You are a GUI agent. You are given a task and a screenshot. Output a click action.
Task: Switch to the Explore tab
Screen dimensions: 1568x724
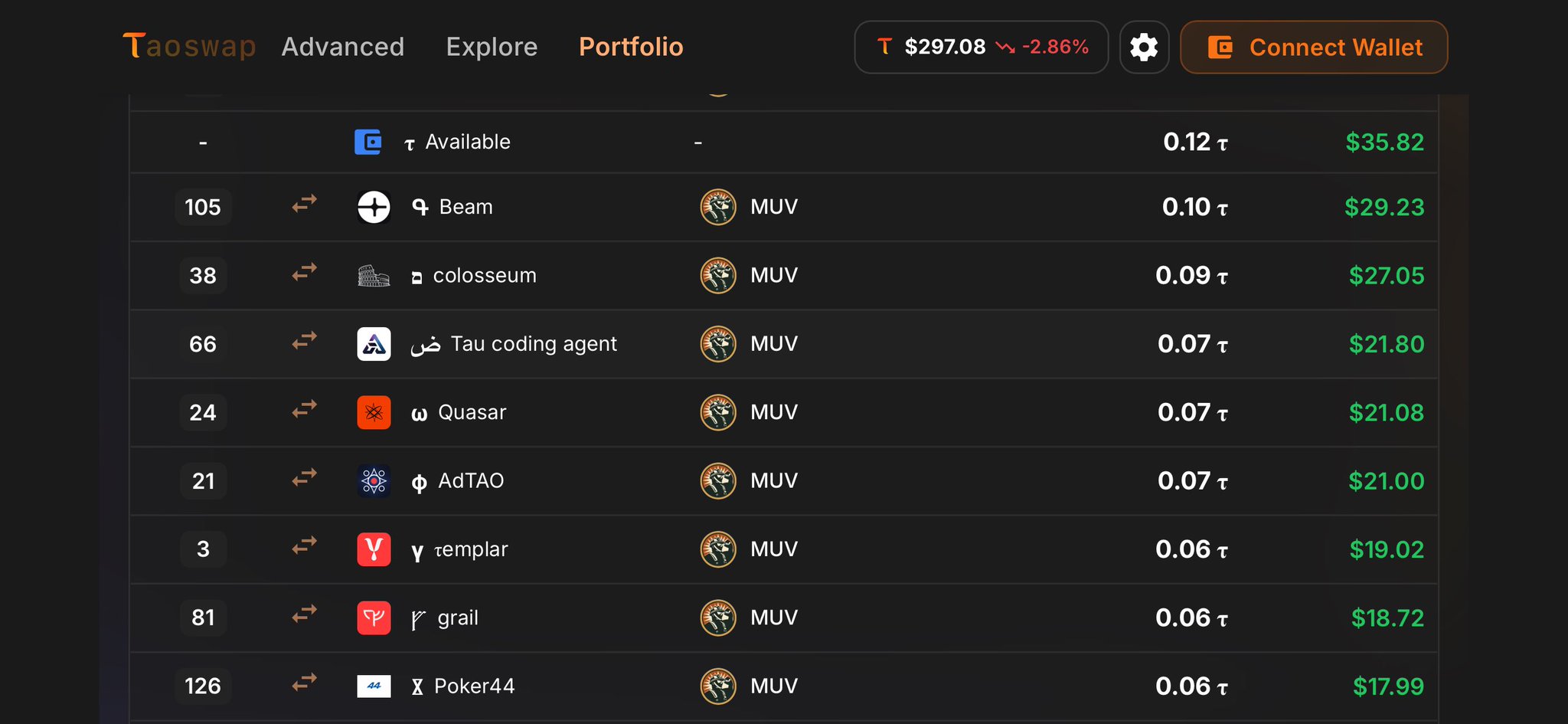coord(492,47)
